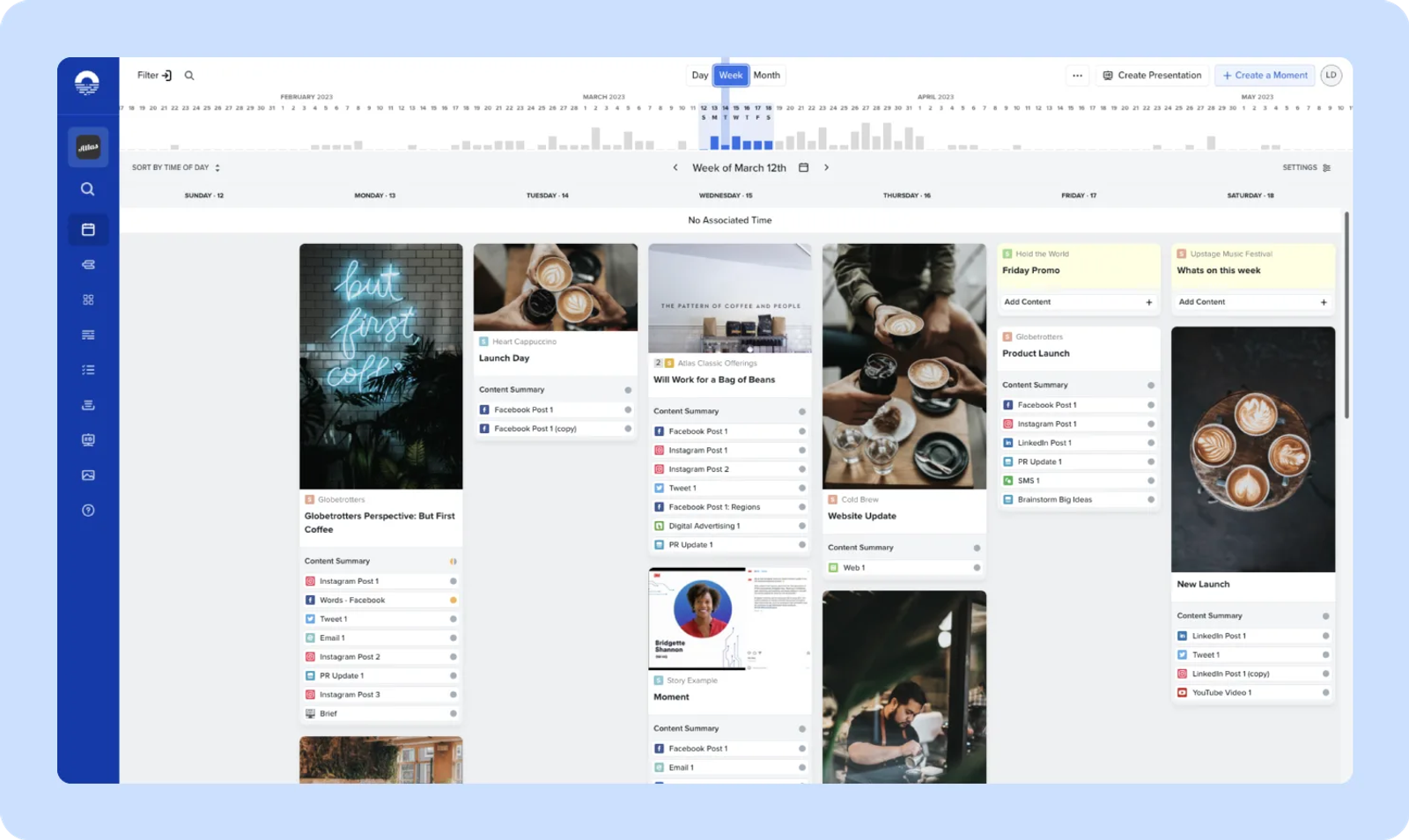Switch to Week view
This screenshot has width=1409, height=840.
(731, 76)
